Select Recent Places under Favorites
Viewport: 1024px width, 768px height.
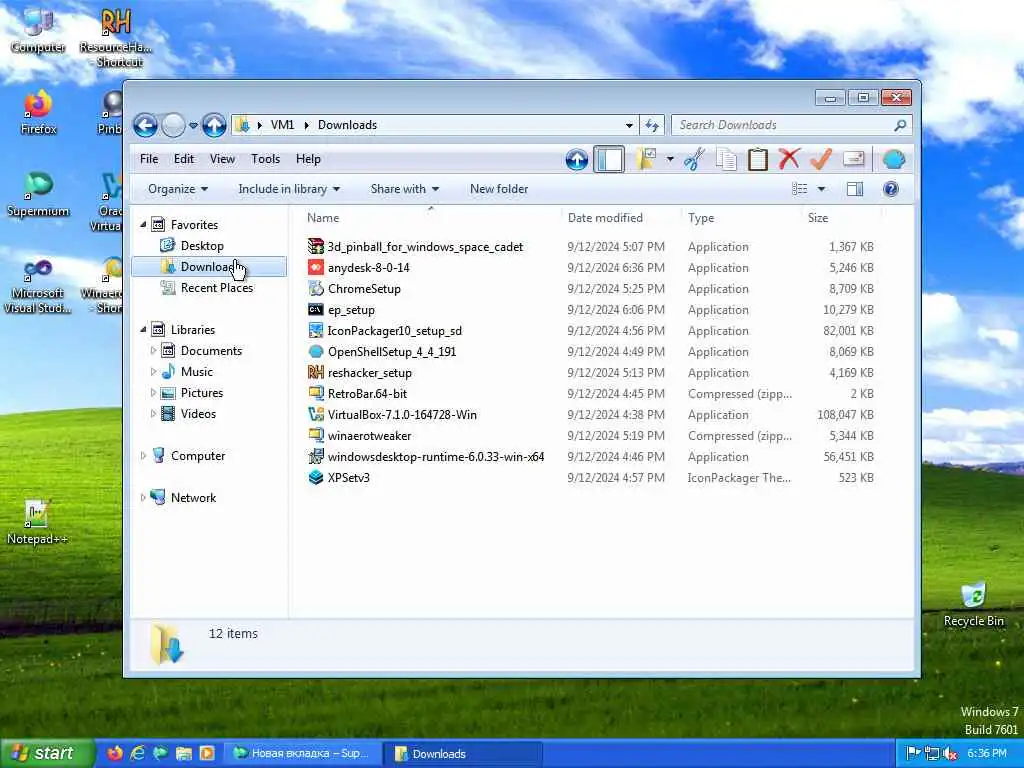click(x=217, y=288)
